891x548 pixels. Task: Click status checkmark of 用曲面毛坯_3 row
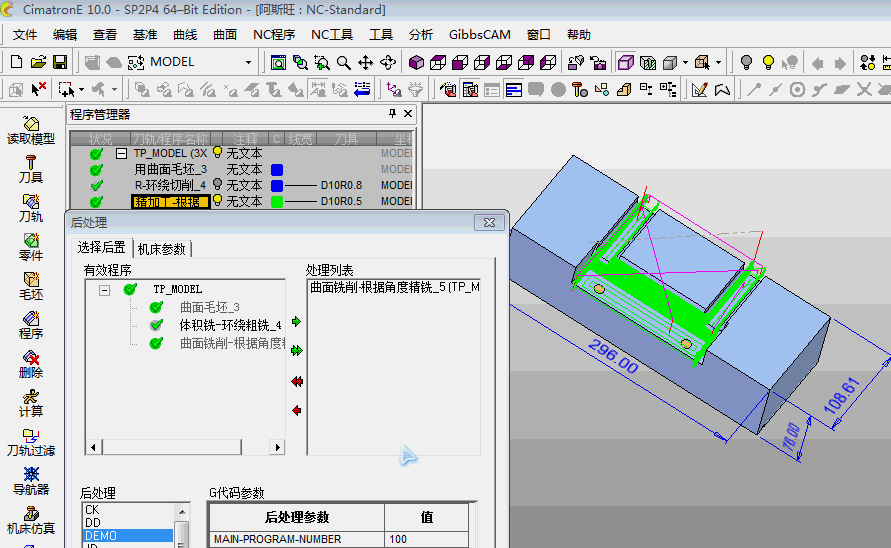click(97, 169)
